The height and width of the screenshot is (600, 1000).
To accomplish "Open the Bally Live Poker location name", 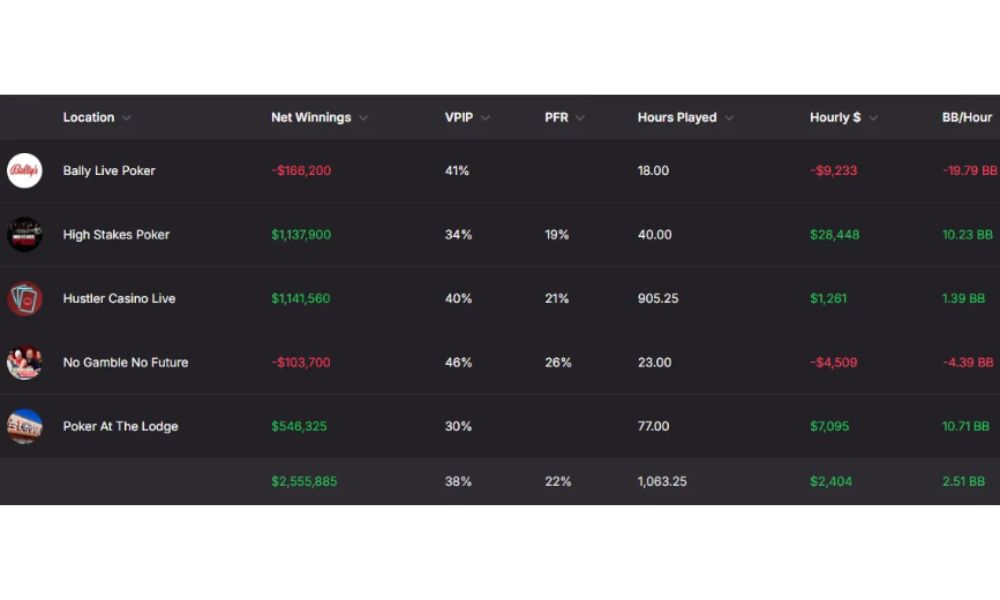I will 109,170.
